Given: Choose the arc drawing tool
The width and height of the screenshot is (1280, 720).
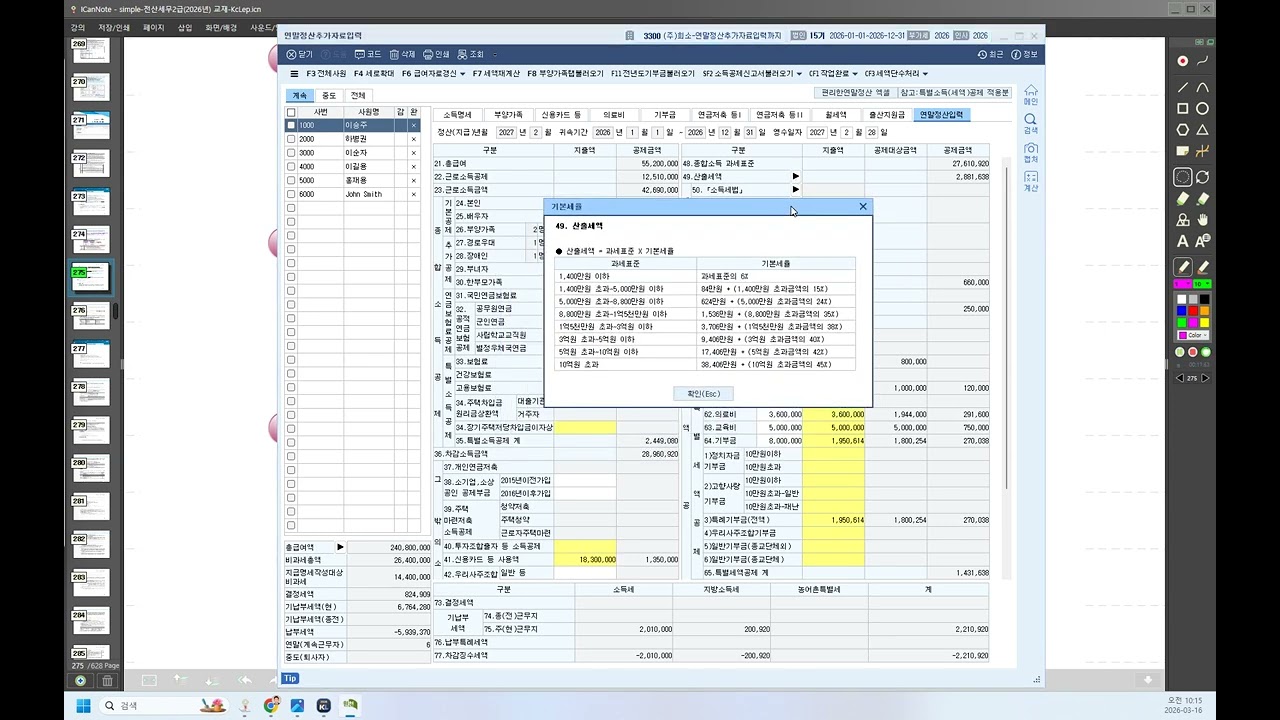Looking at the screenshot, I should 1203,88.
